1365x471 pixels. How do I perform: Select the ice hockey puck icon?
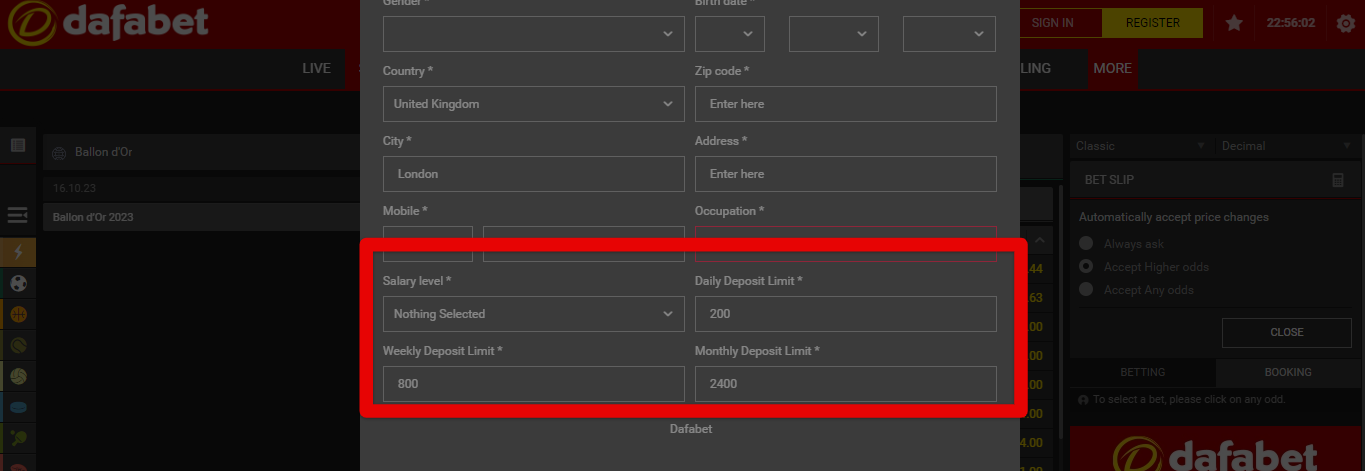(18, 407)
